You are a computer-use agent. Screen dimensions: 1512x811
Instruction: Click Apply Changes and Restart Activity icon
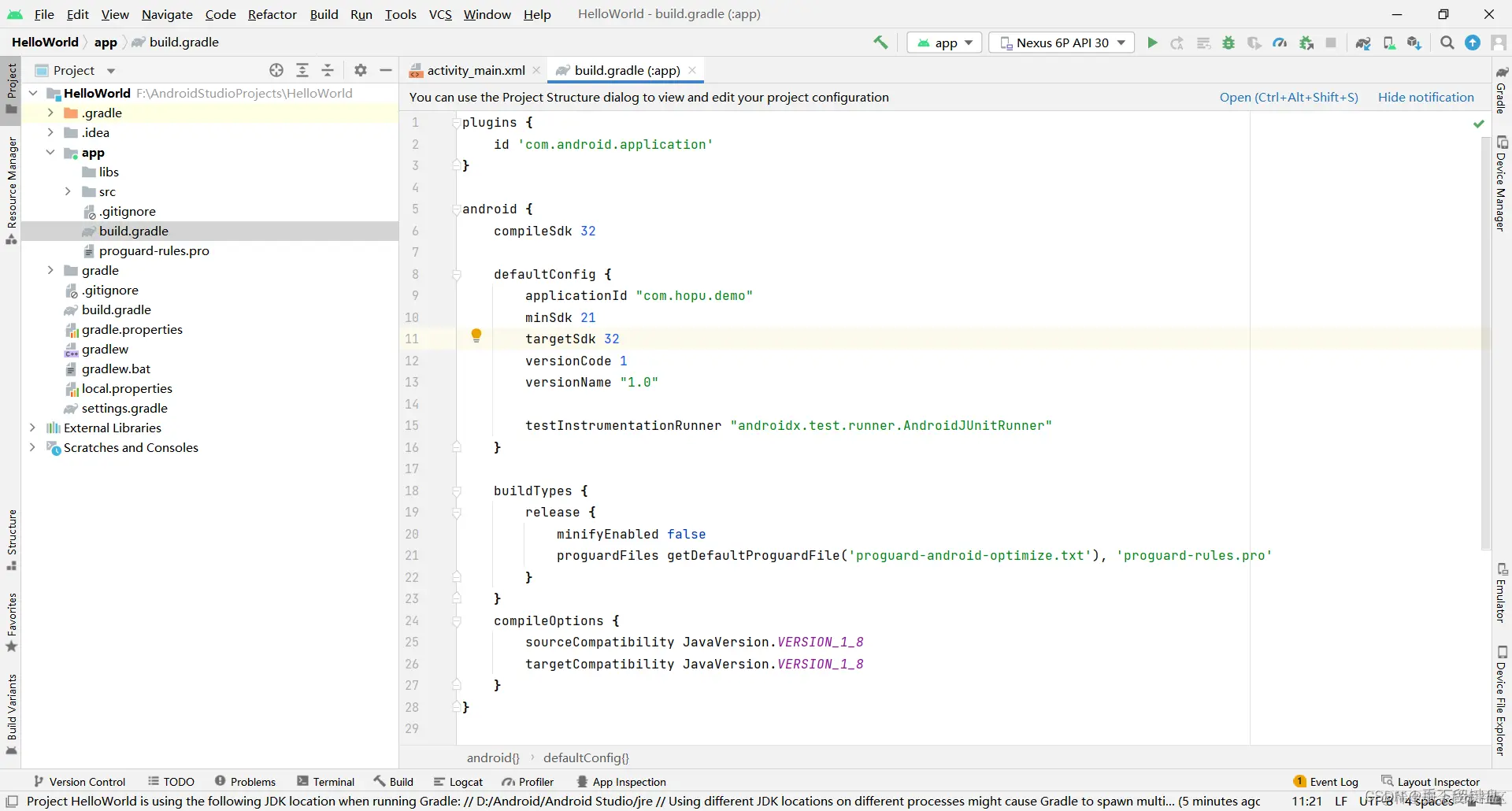pos(1177,43)
